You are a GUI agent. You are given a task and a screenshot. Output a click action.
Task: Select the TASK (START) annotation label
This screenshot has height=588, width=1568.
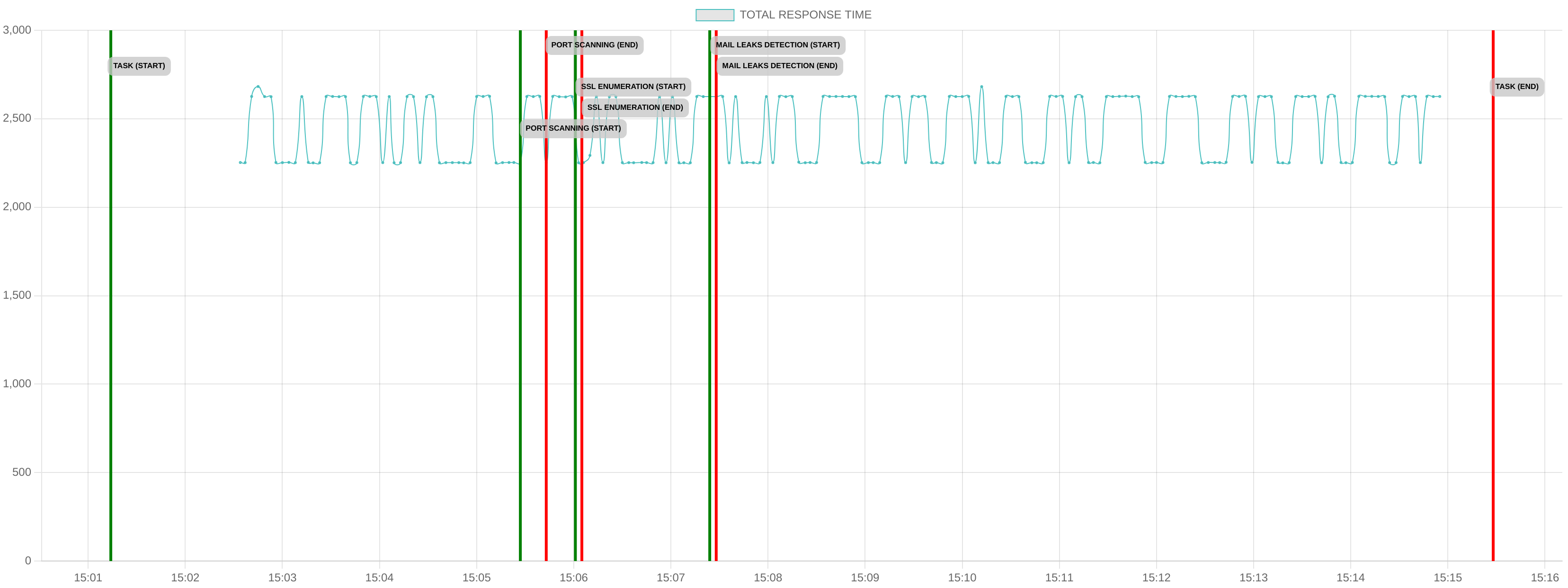coord(139,66)
